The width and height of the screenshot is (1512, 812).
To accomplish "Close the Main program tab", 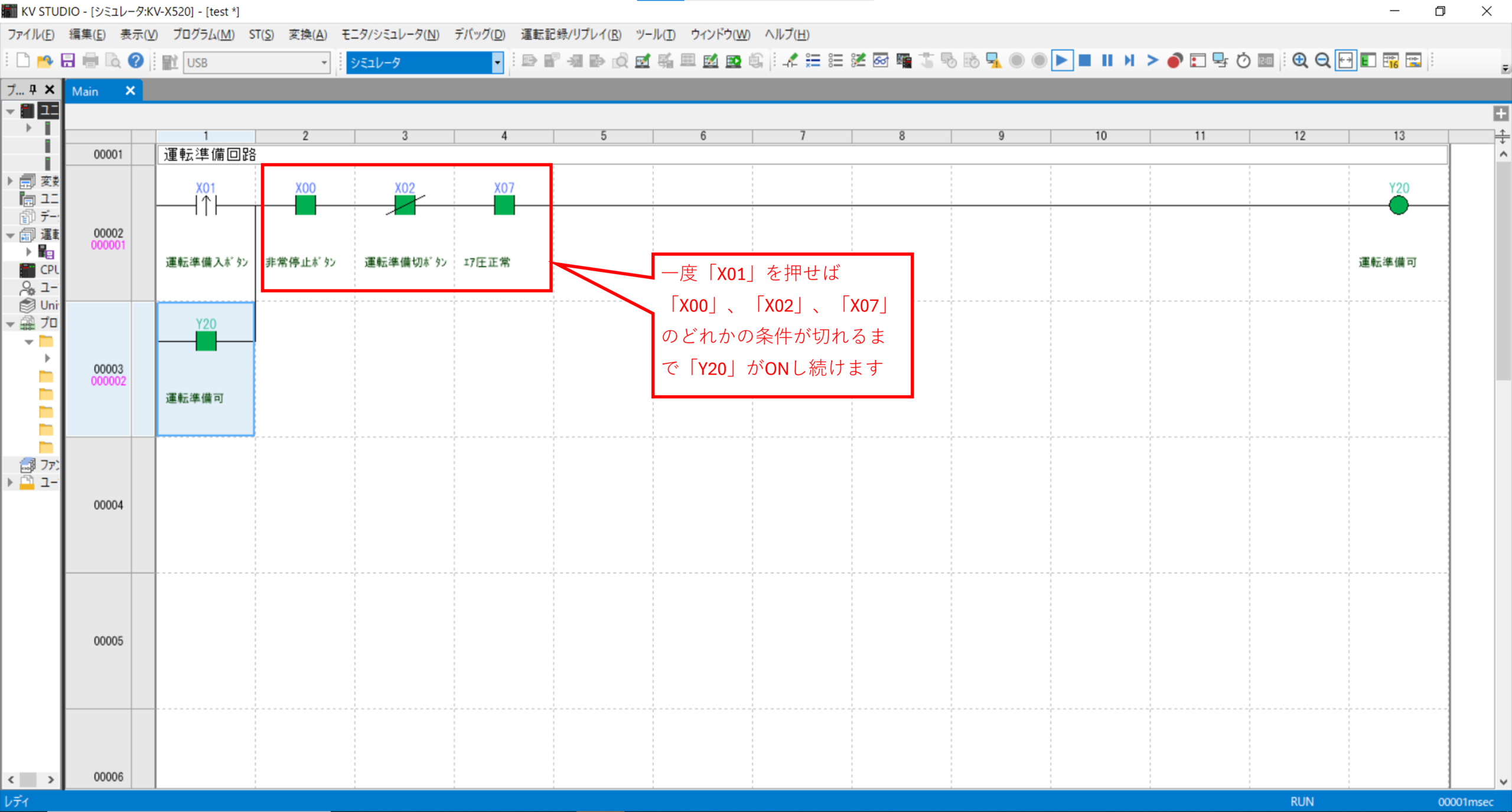I will click(x=130, y=91).
